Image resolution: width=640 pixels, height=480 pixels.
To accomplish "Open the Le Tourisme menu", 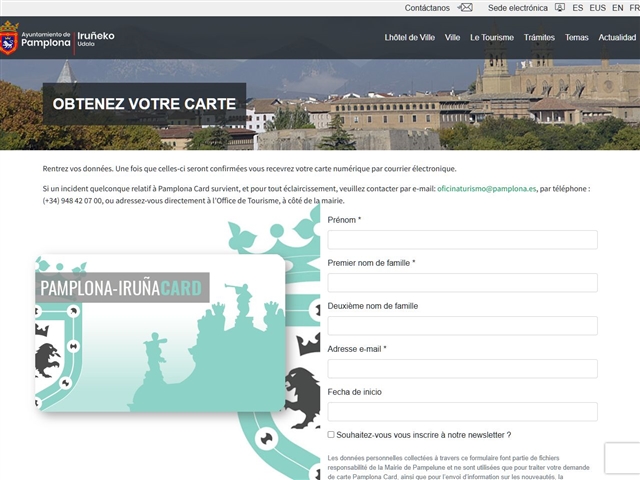I will pos(492,38).
